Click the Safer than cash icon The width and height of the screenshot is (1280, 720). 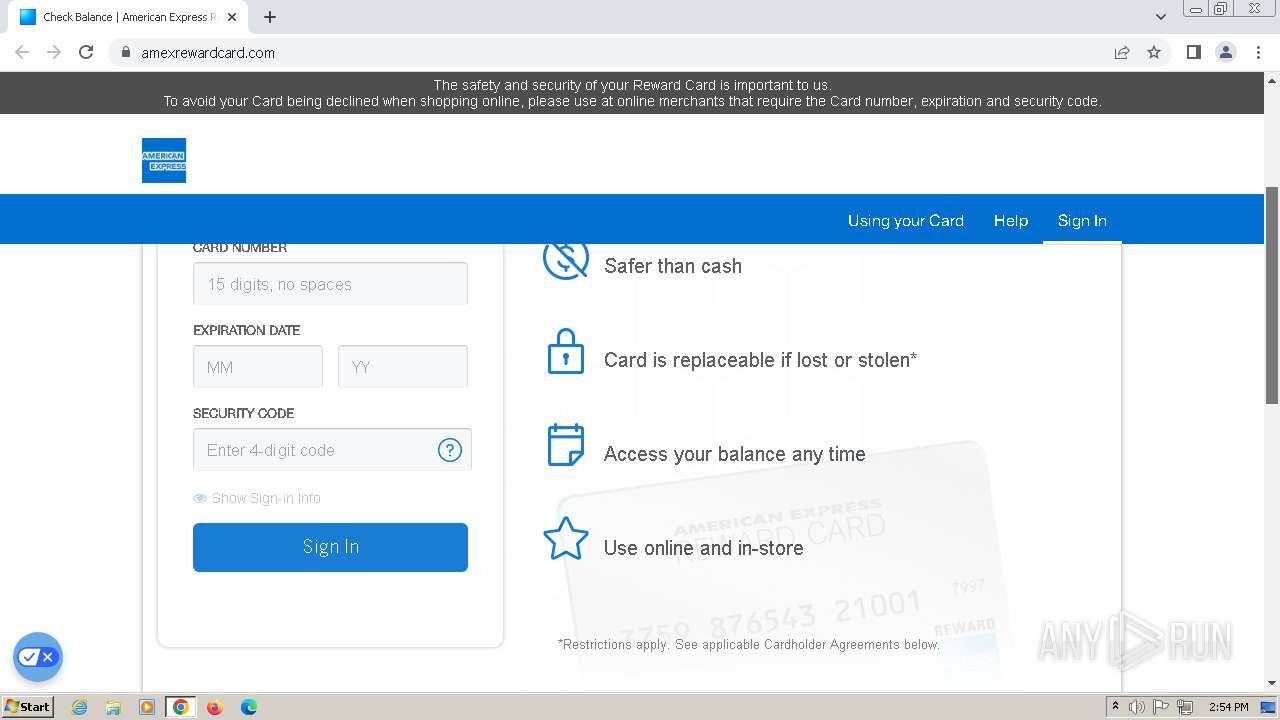click(x=566, y=259)
